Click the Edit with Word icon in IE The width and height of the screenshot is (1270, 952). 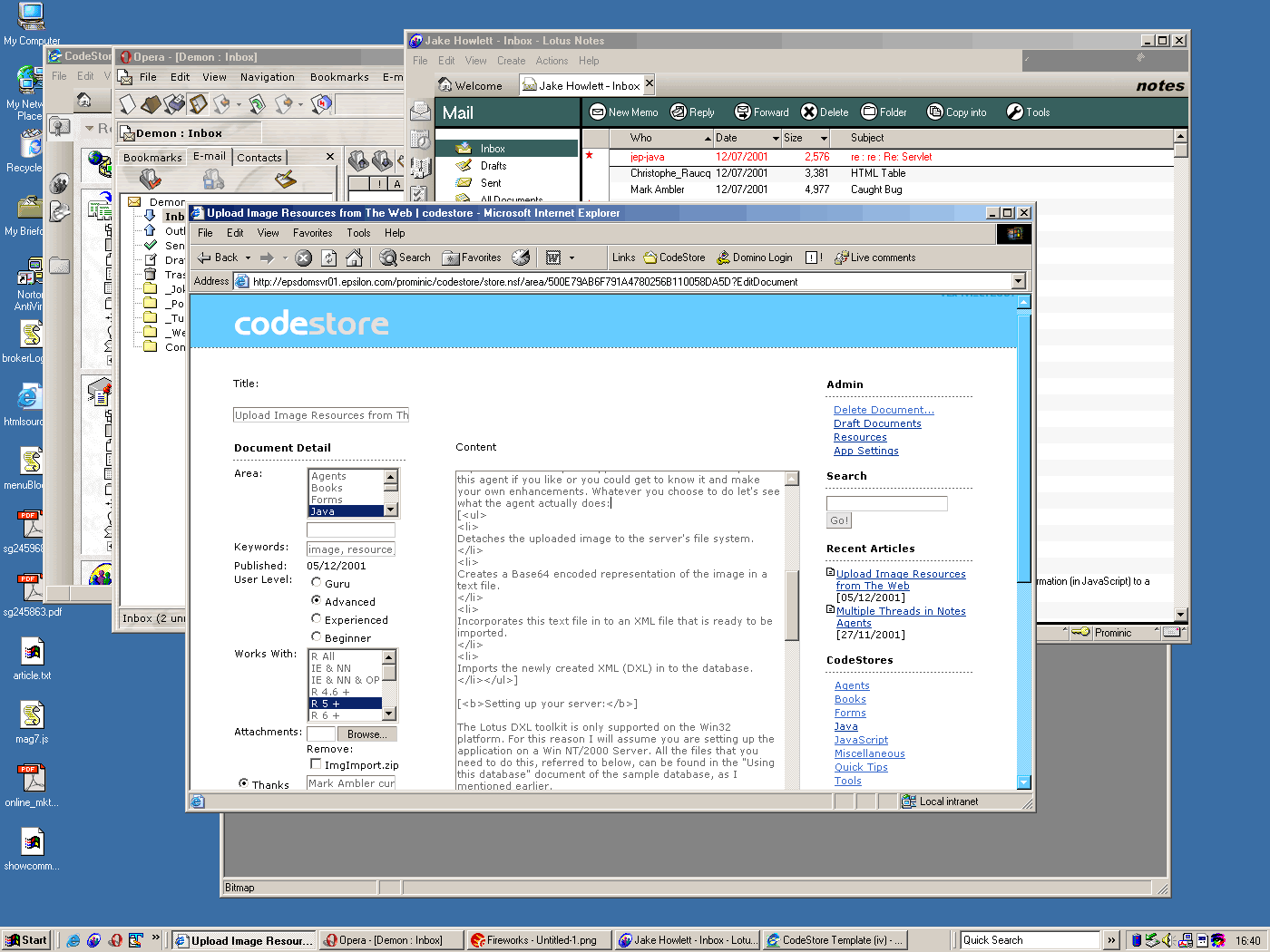pos(553,257)
